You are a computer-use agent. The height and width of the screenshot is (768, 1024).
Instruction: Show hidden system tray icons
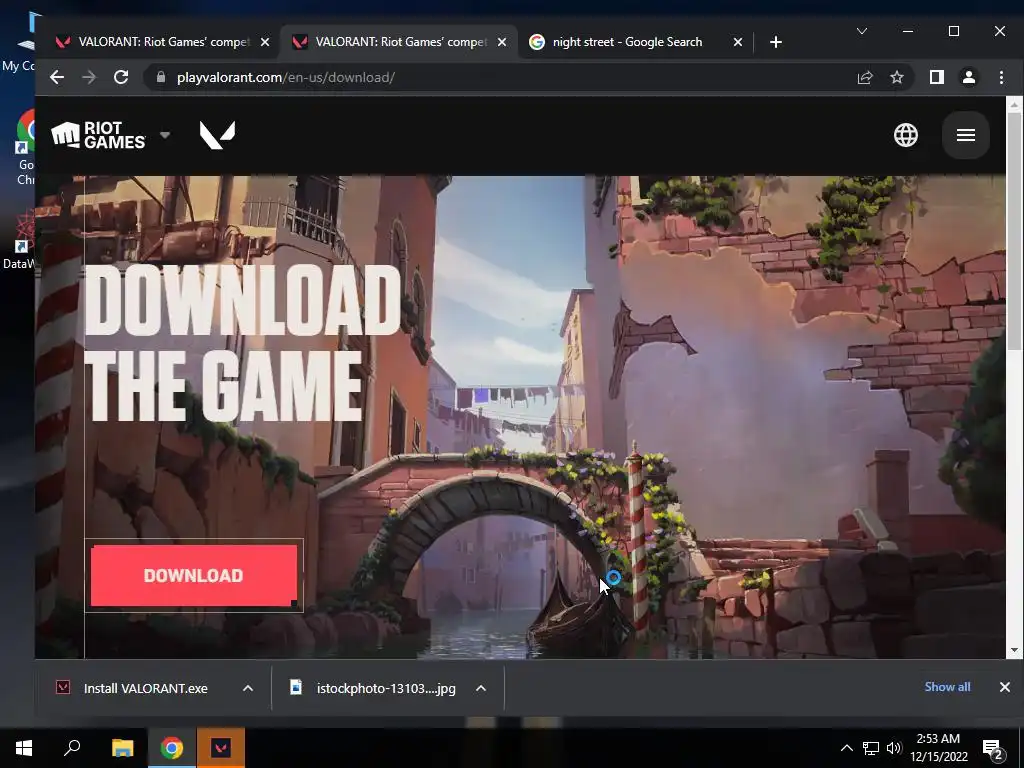coord(846,748)
